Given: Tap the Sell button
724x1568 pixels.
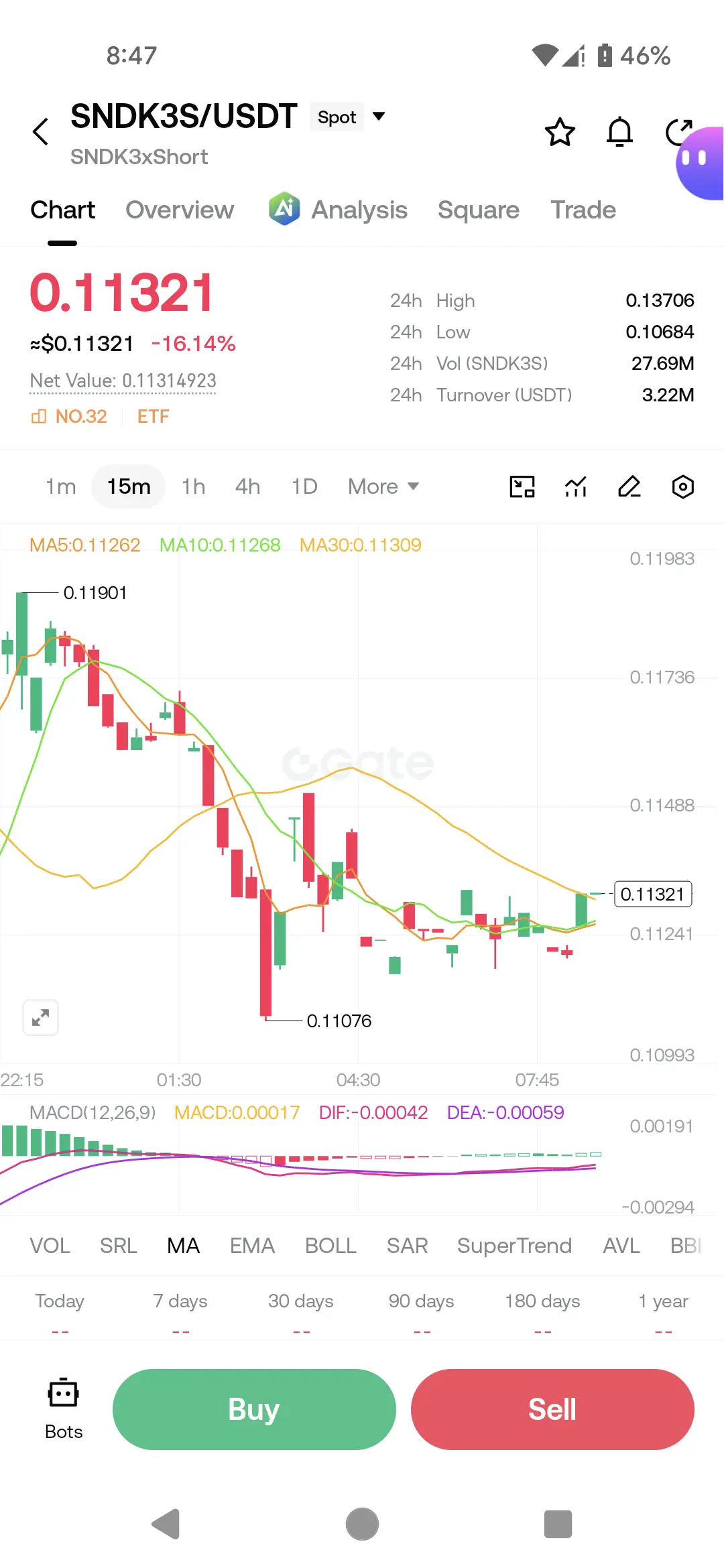Looking at the screenshot, I should pyautogui.click(x=552, y=1409).
